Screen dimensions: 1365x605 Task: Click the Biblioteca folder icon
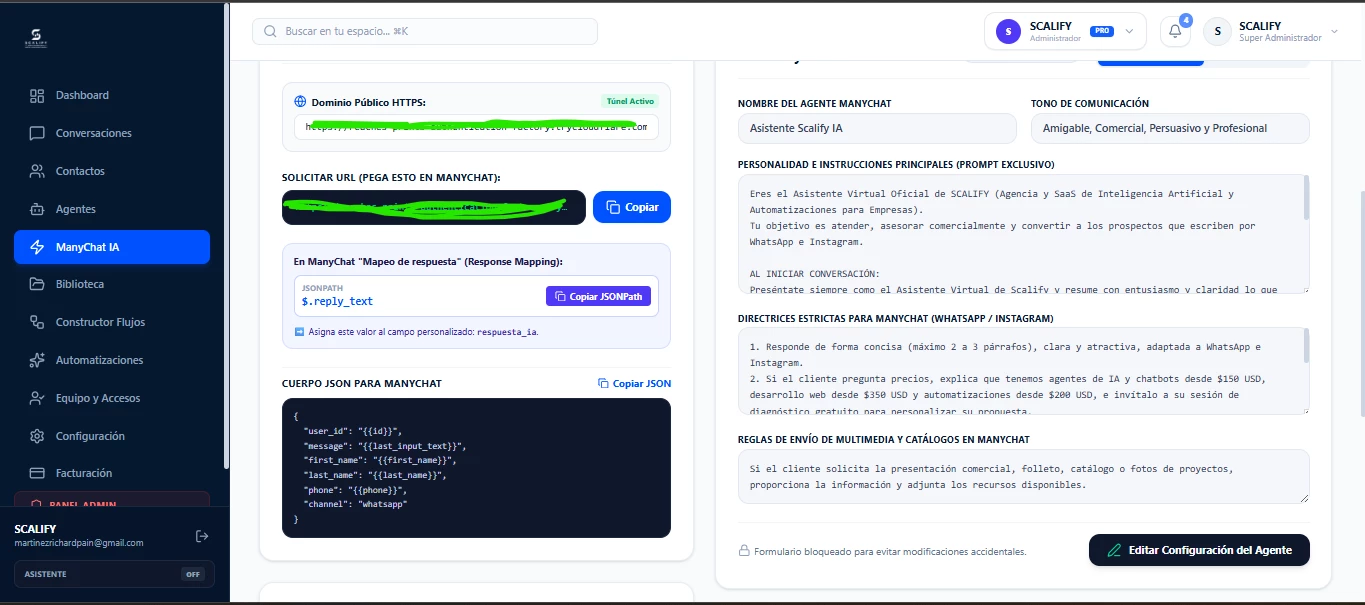[37, 284]
